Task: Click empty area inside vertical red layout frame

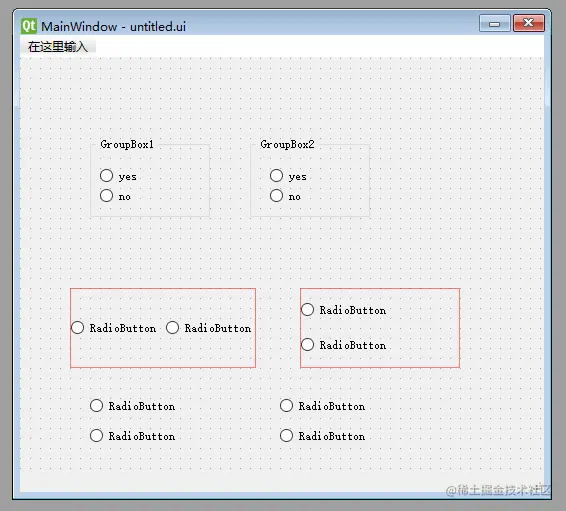Action: click(422, 328)
